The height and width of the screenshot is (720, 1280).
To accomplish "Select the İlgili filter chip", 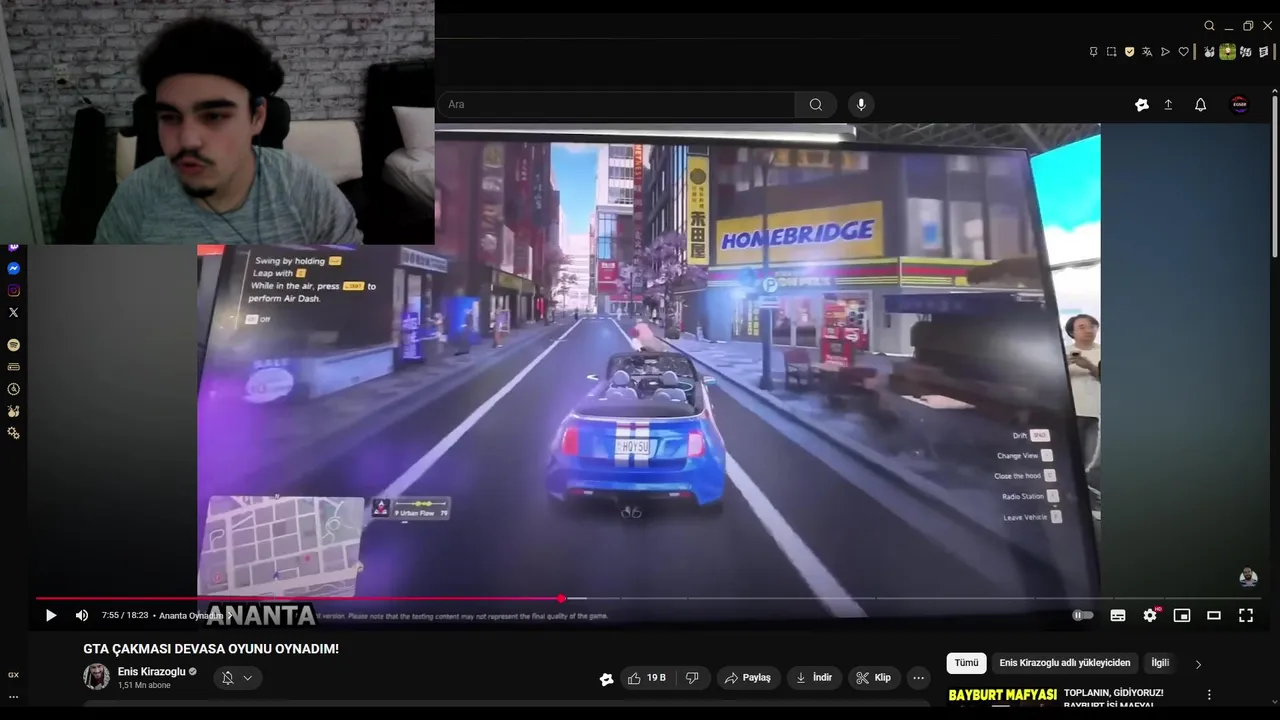I will tap(1160, 663).
